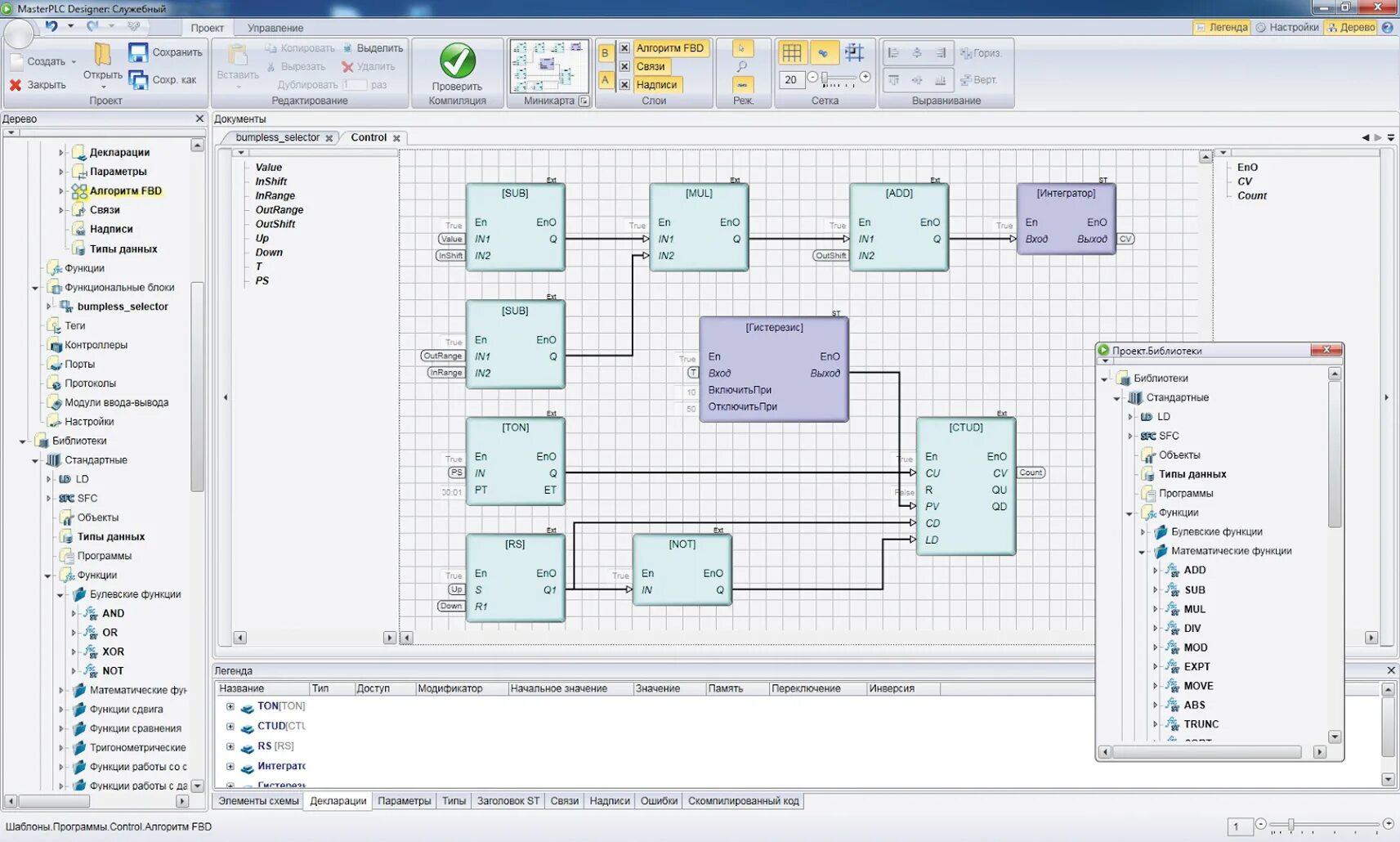Collapse Функциональные блоки tree node
This screenshot has width=1400, height=842.
[34, 288]
